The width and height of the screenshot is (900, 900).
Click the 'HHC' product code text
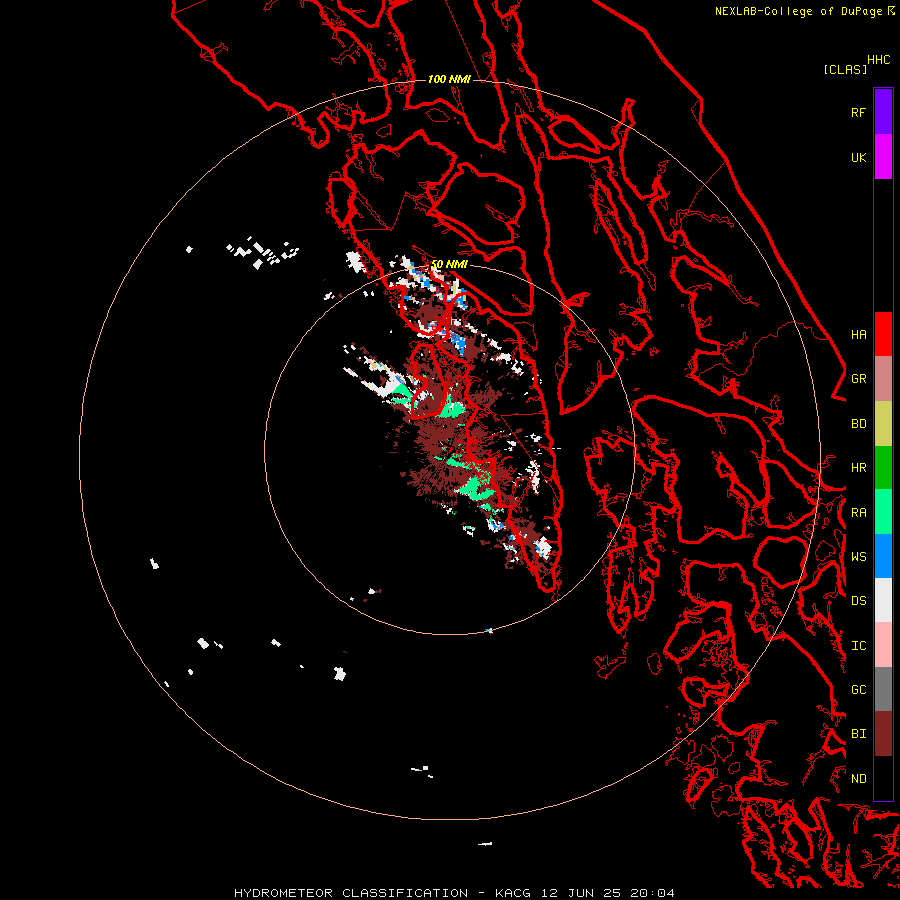[x=878, y=60]
